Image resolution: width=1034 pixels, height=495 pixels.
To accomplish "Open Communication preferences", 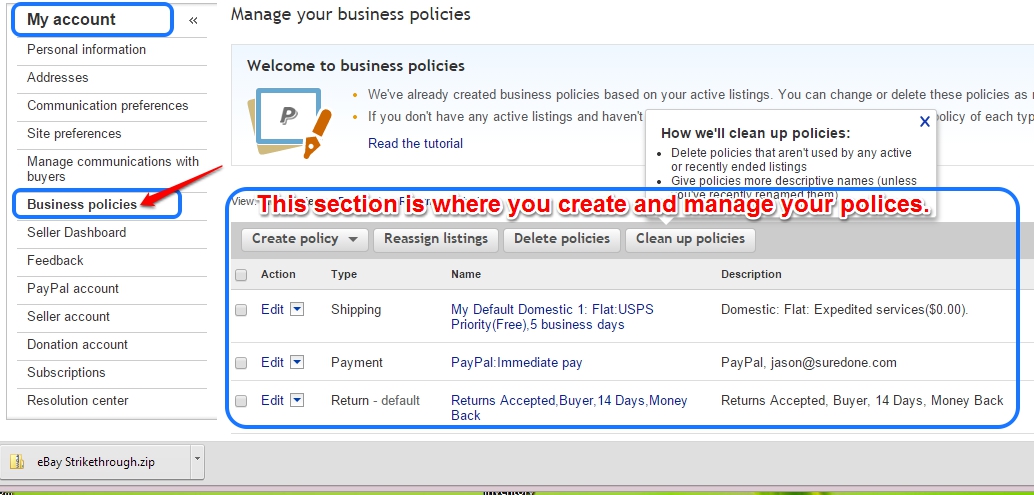I will click(x=107, y=105).
